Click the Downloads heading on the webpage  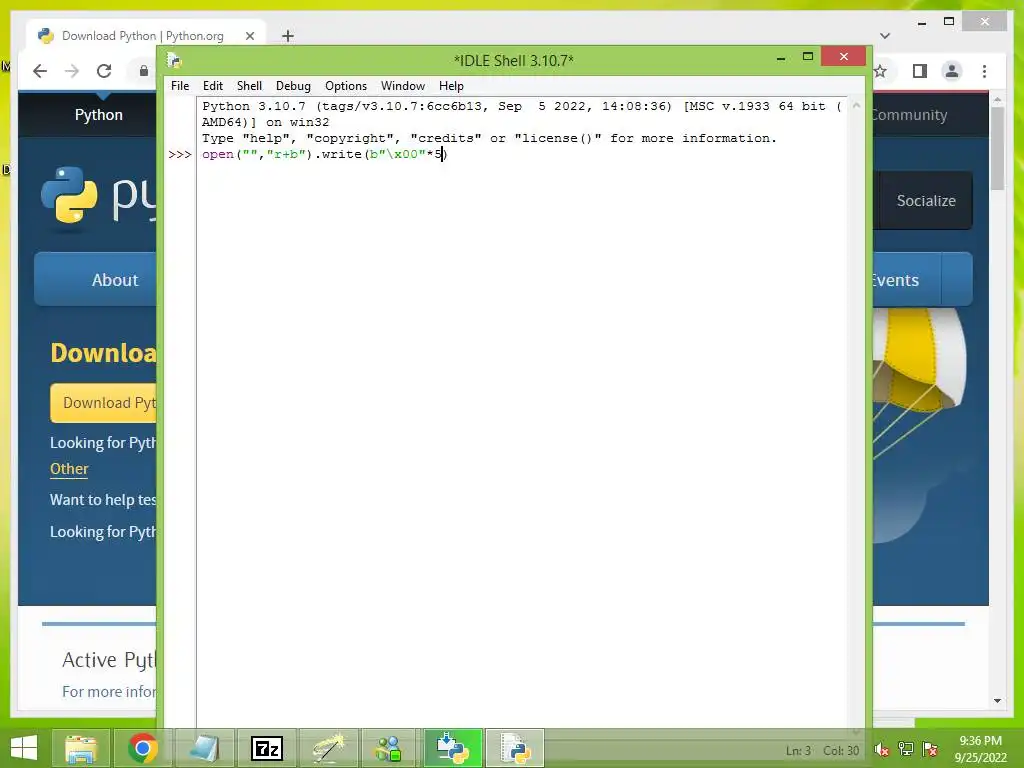click(103, 353)
